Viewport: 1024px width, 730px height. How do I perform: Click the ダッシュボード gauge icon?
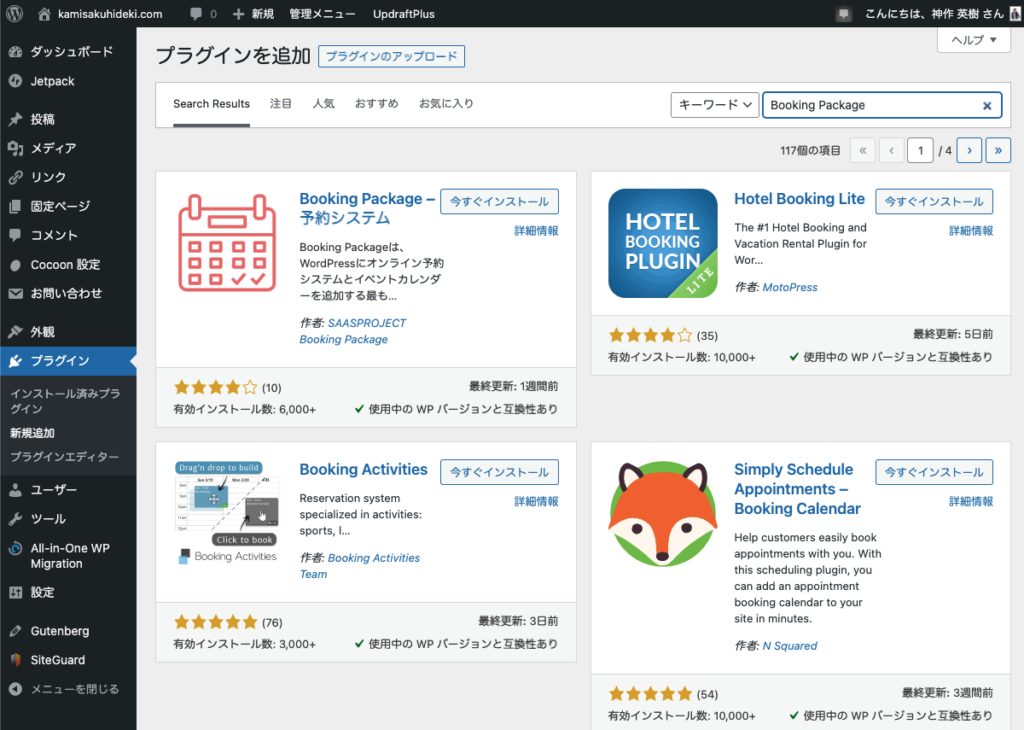click(x=16, y=52)
